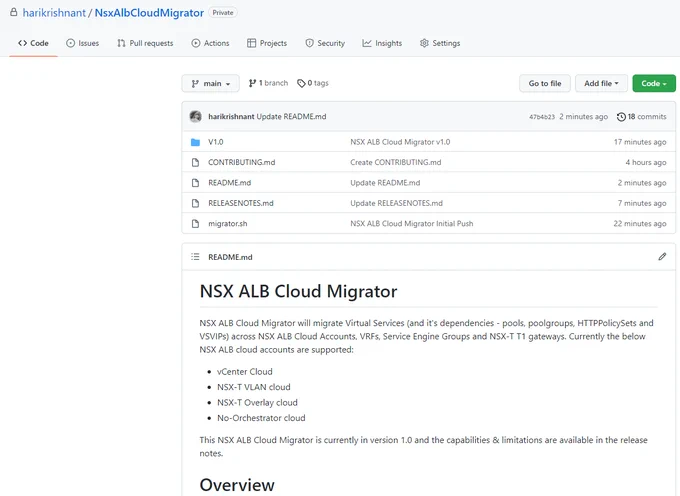Click harikrishnant owner link in header
Image resolution: width=680 pixels, height=496 pixels.
[54, 13]
